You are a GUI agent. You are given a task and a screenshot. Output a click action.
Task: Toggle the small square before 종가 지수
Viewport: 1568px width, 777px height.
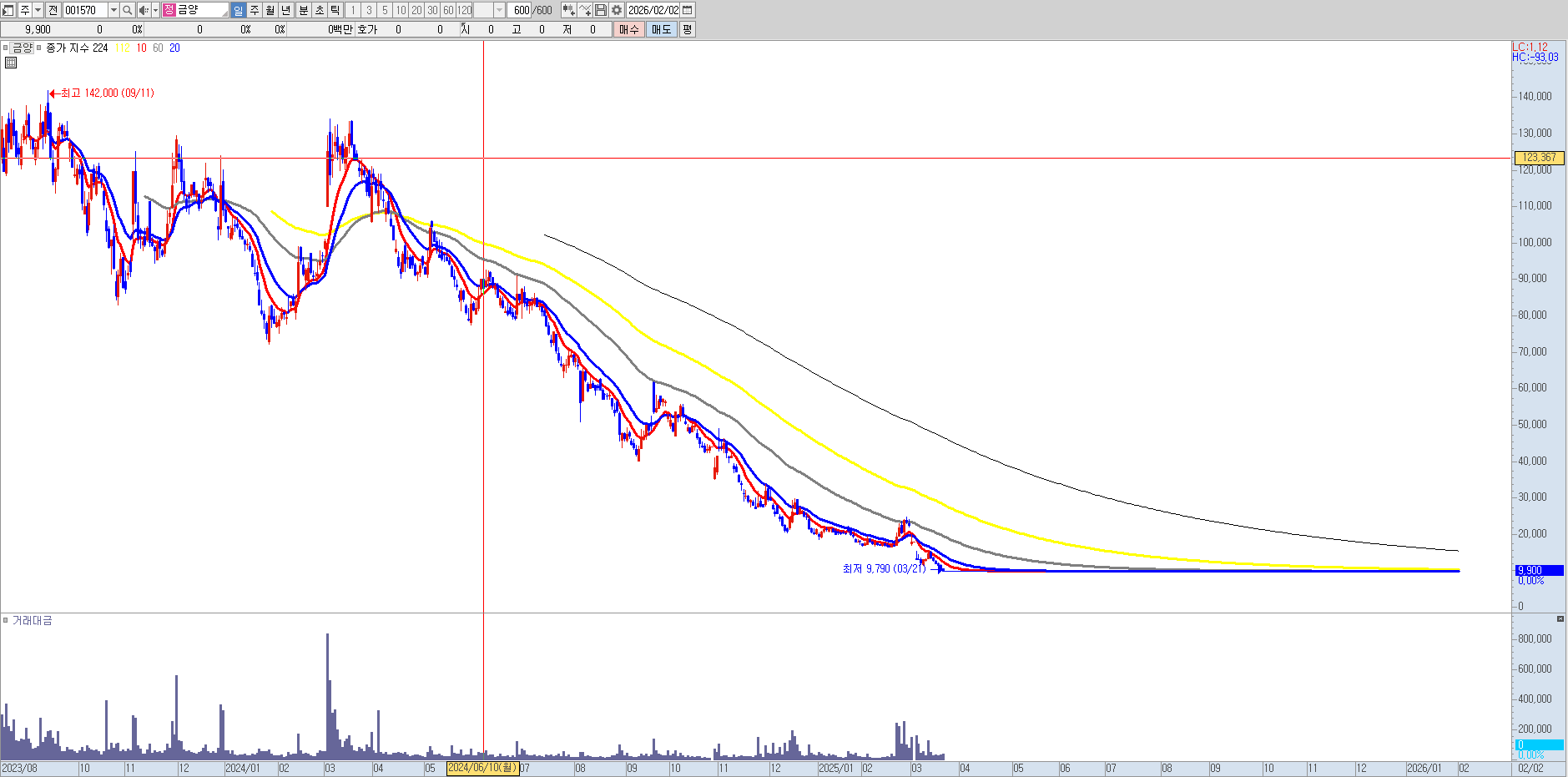click(39, 48)
